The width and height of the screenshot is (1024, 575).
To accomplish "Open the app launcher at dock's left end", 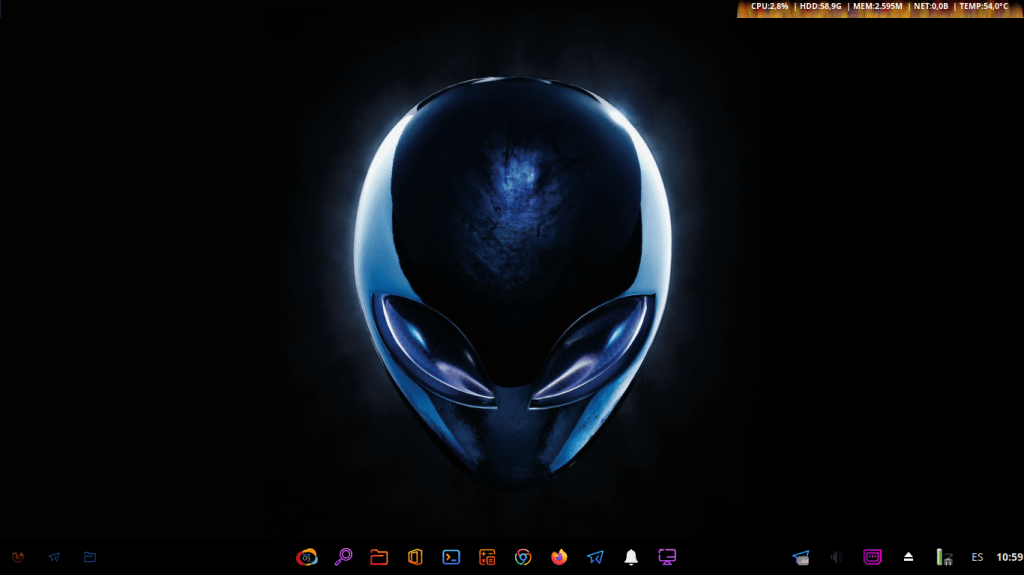I will (x=307, y=557).
